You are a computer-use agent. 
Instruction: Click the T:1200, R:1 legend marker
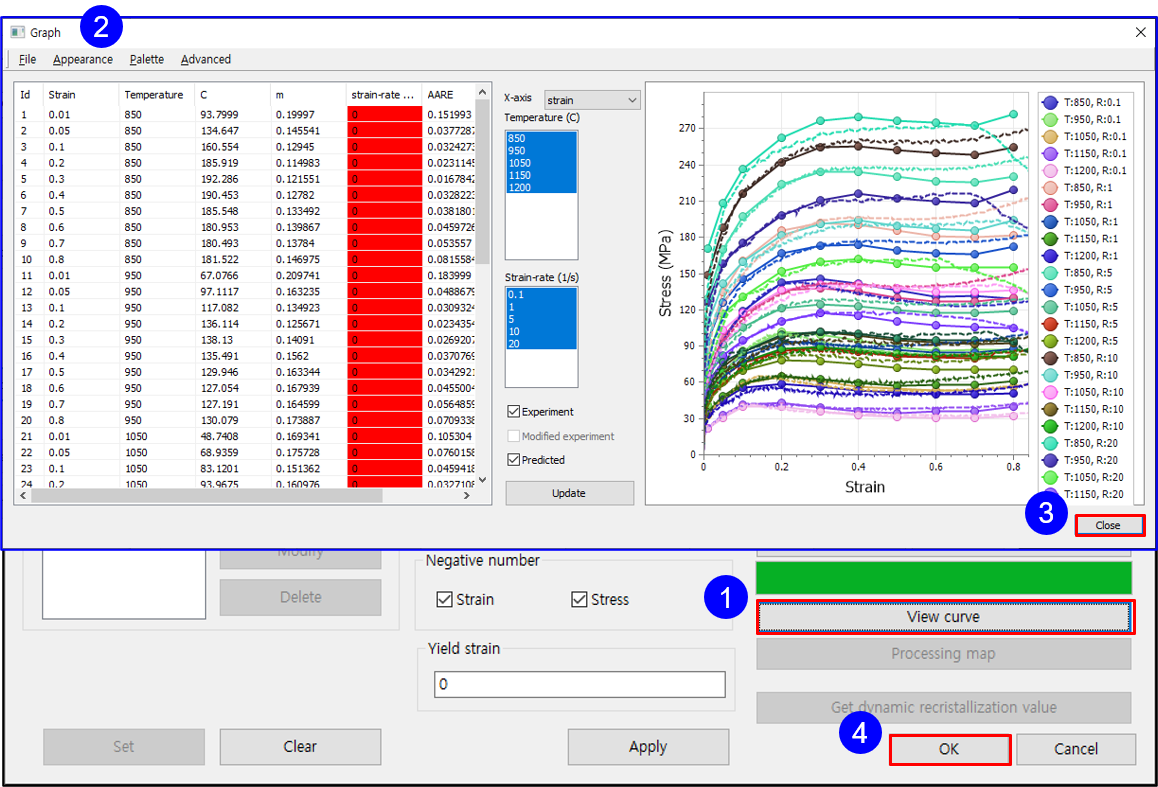tap(1050, 255)
